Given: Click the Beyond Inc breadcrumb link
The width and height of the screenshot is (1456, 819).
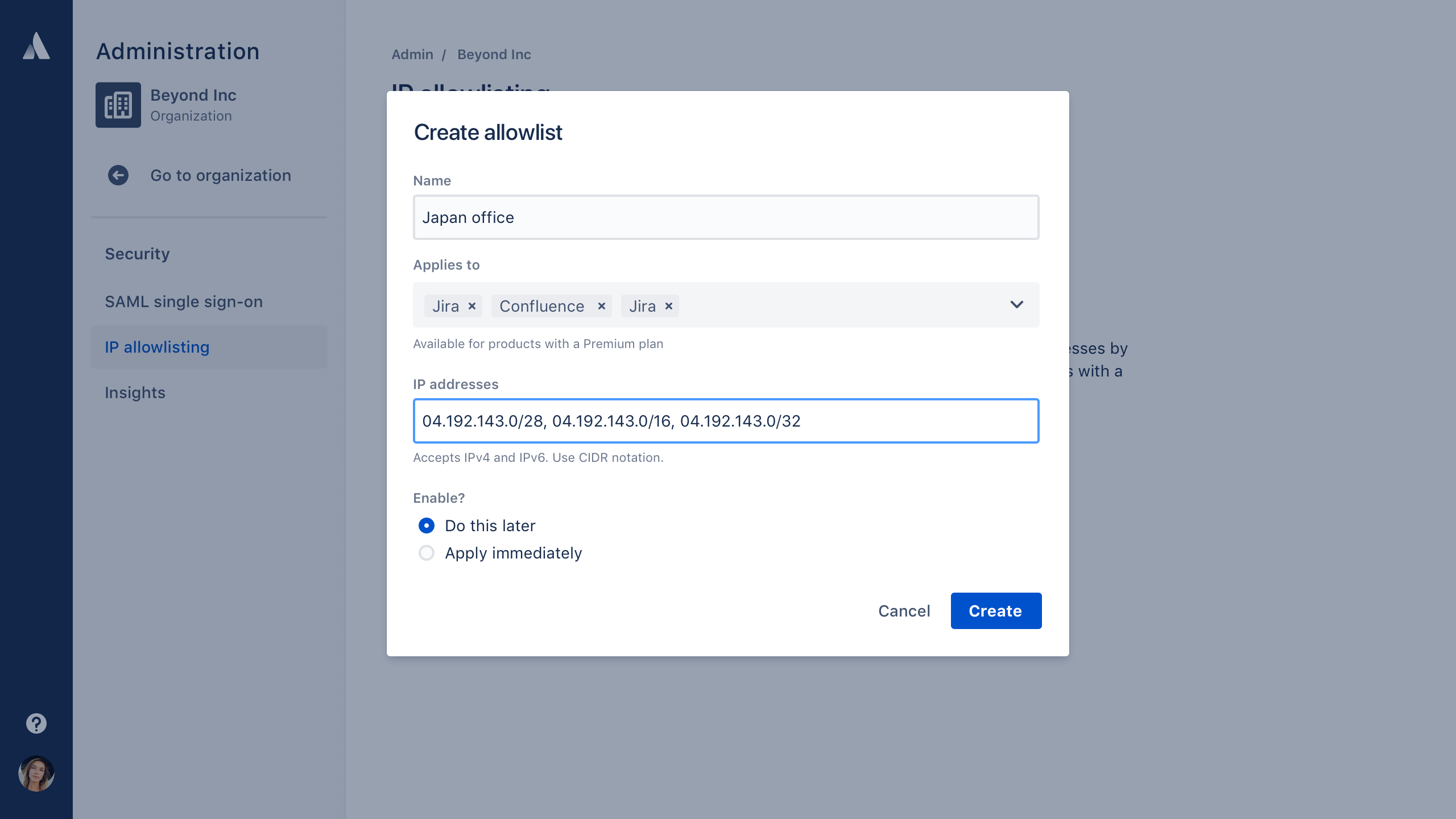Looking at the screenshot, I should click(x=494, y=55).
